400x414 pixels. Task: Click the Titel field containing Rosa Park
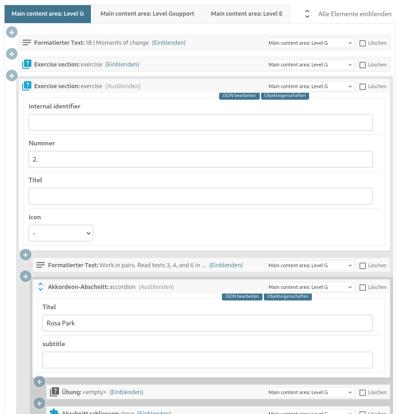coord(207,323)
